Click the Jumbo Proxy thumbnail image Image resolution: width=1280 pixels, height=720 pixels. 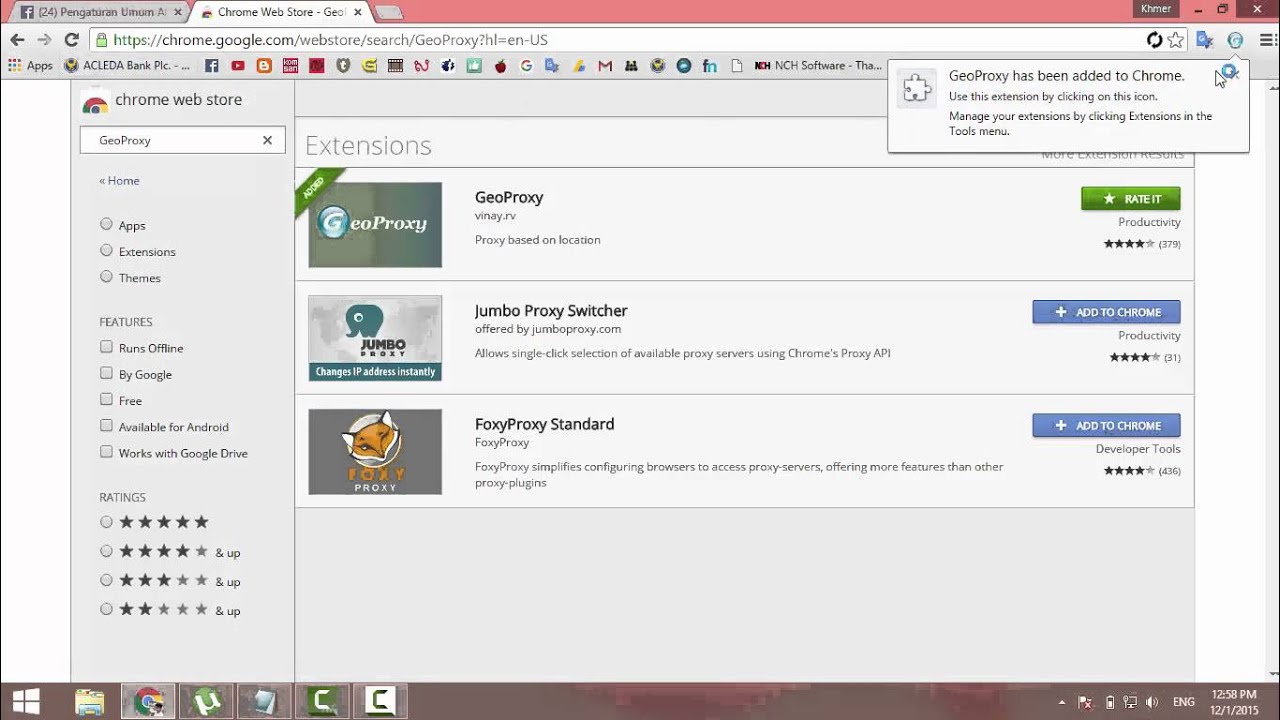pos(375,338)
